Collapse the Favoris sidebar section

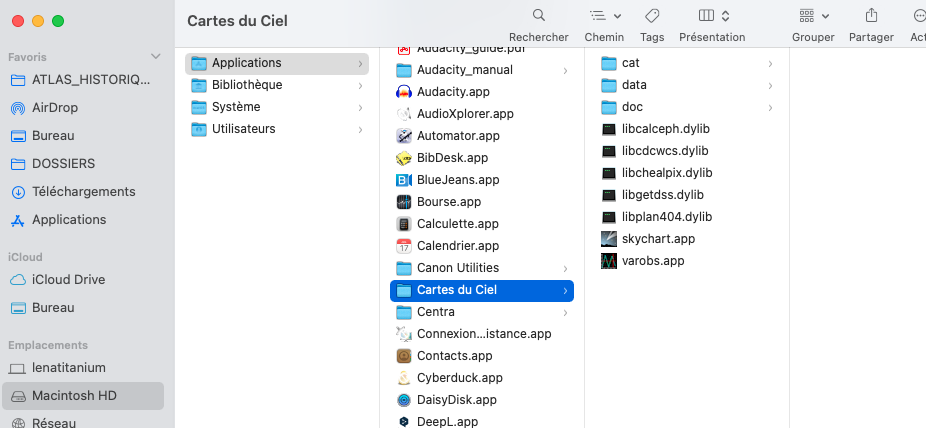(x=155, y=57)
